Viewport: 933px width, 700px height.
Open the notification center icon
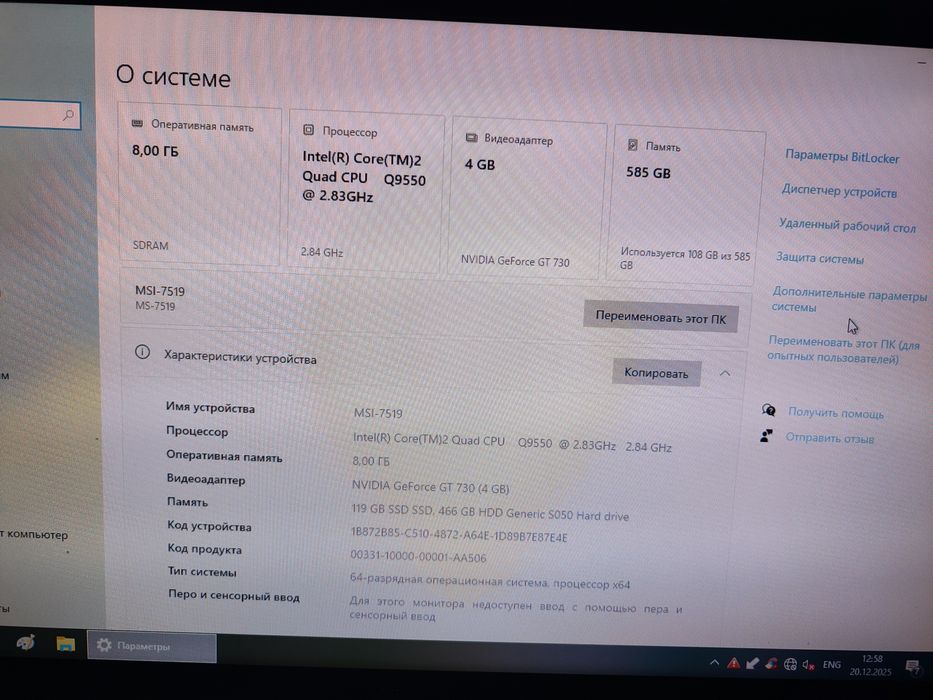[912, 666]
